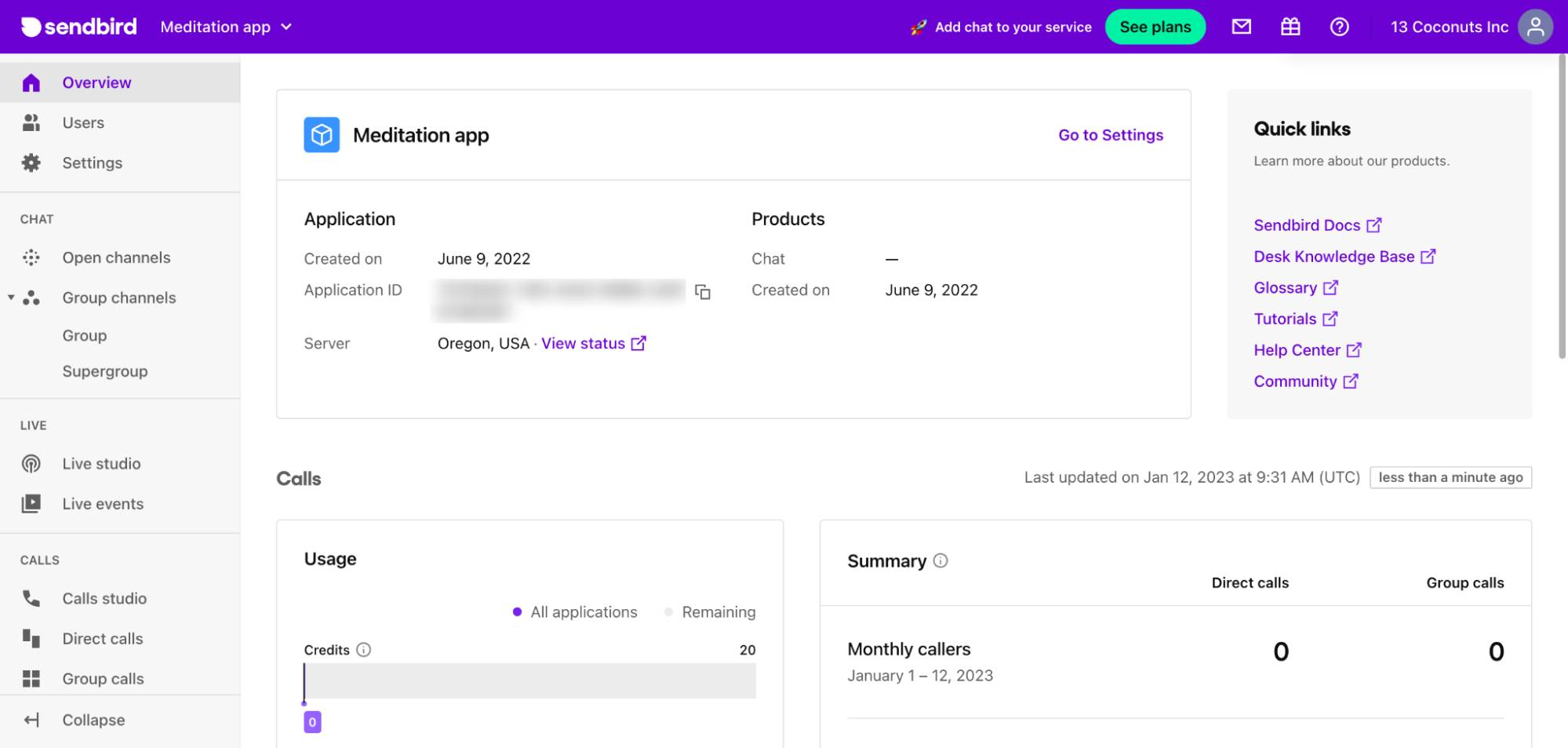Select the Group sub-item
The image size is (1568, 748).
coord(85,335)
